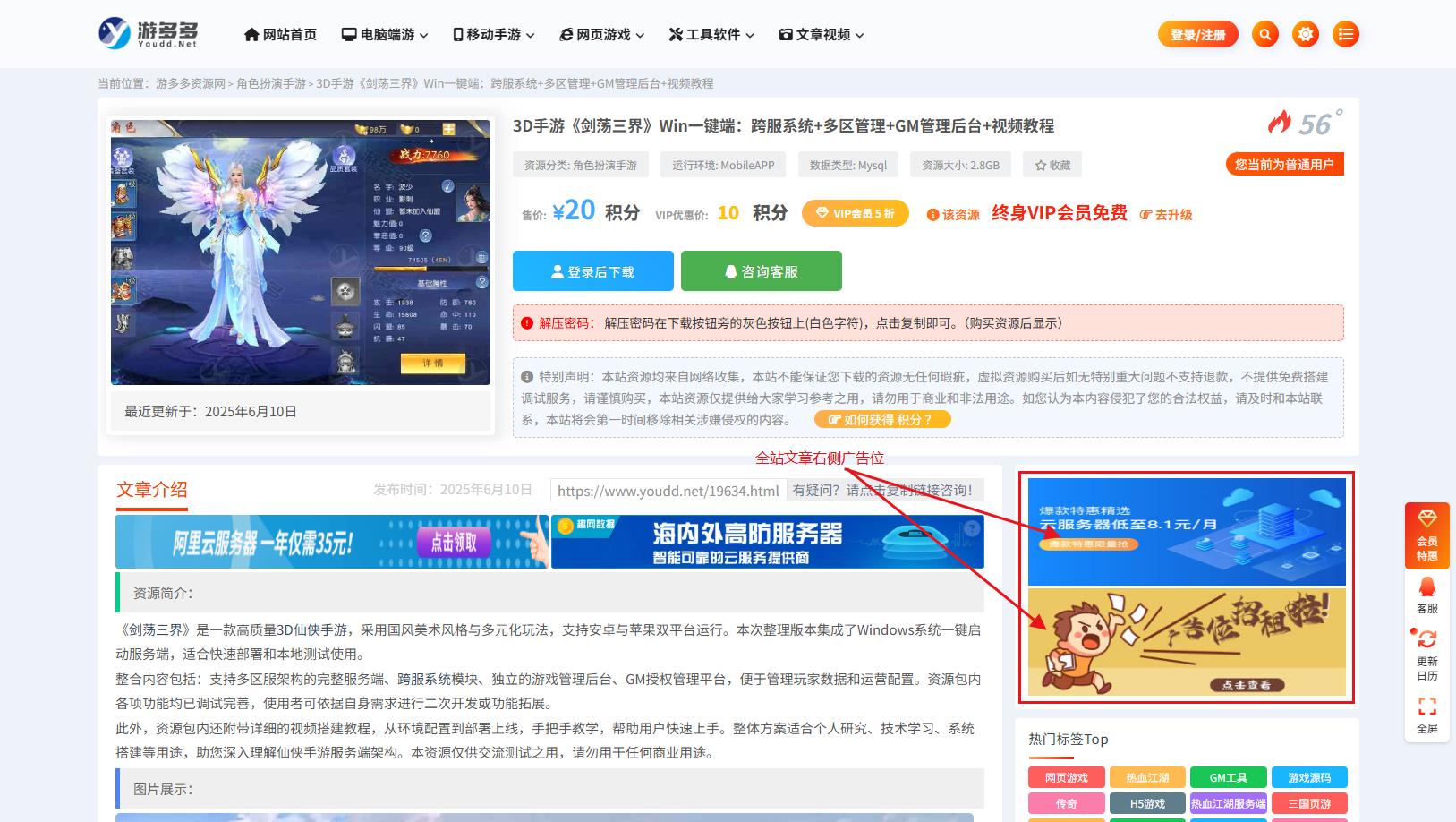Screen dimensions: 1456x822
Task: Open 角色扮演手游 breadcrumb link
Action: tap(271, 83)
